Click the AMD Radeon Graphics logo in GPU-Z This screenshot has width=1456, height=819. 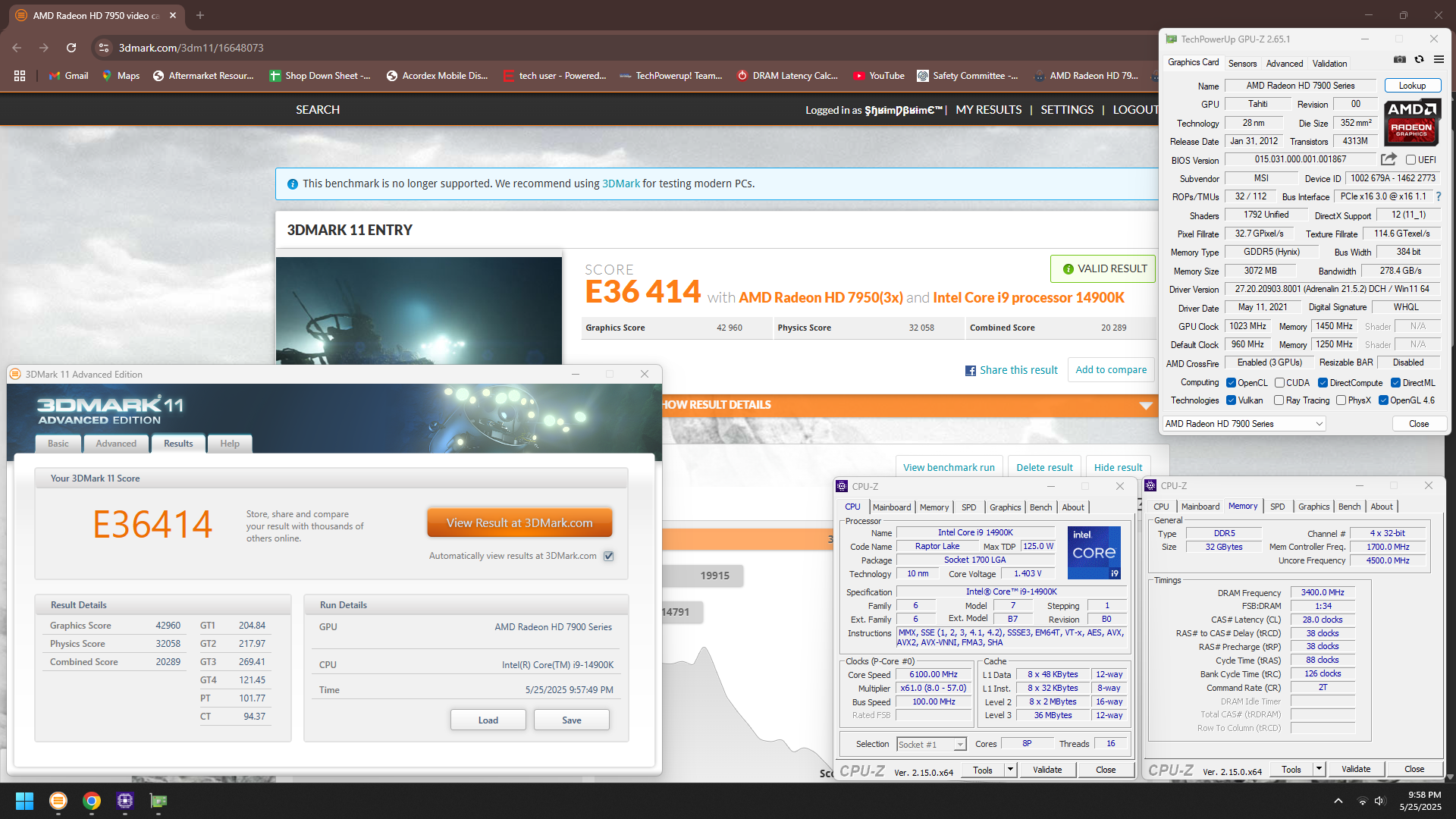(1412, 121)
